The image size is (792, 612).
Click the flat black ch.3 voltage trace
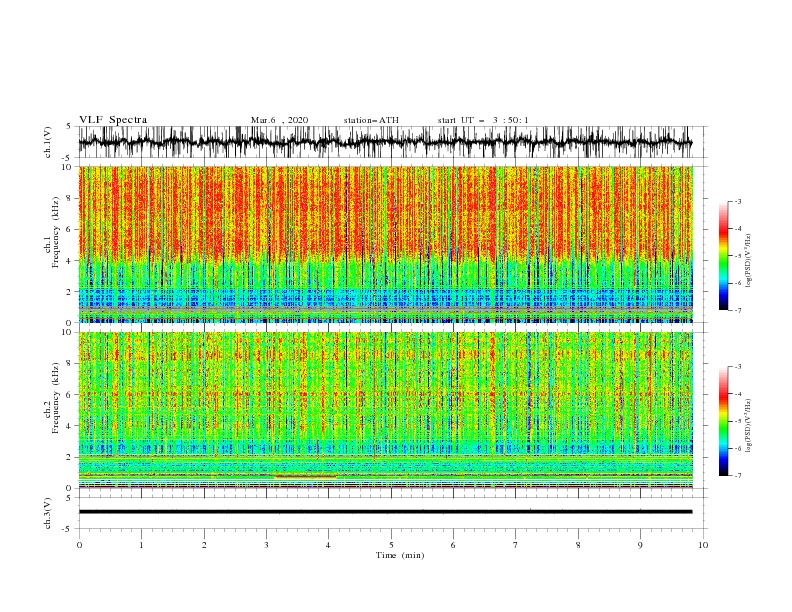click(385, 512)
